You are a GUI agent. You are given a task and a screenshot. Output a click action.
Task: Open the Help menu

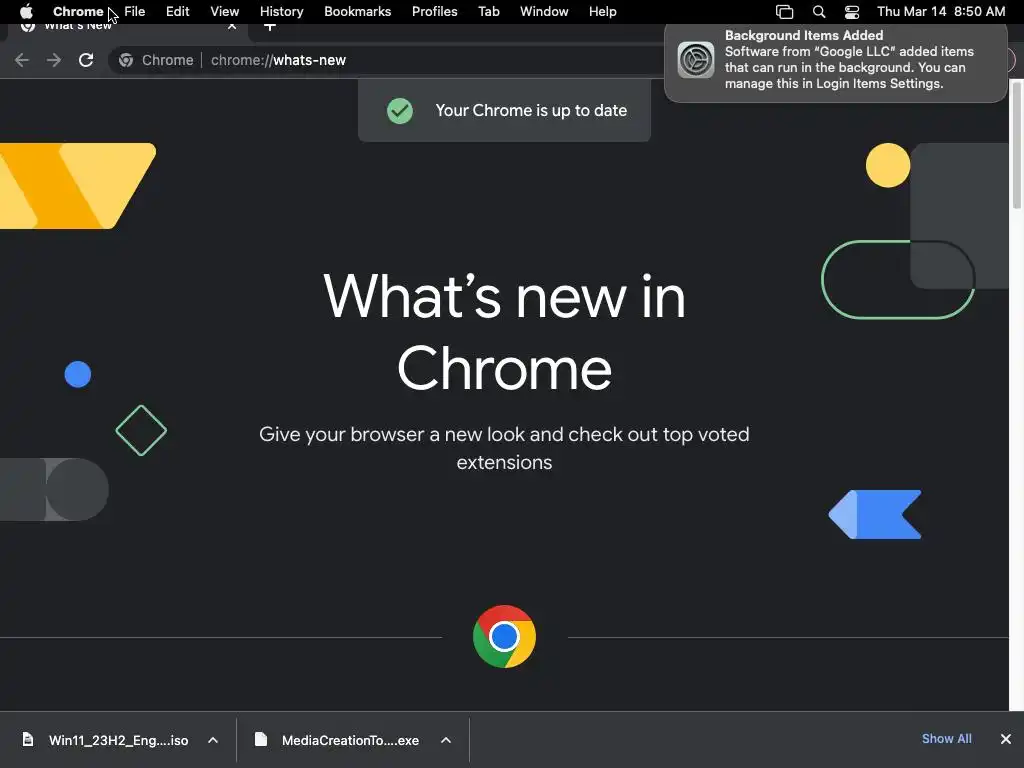click(x=602, y=11)
